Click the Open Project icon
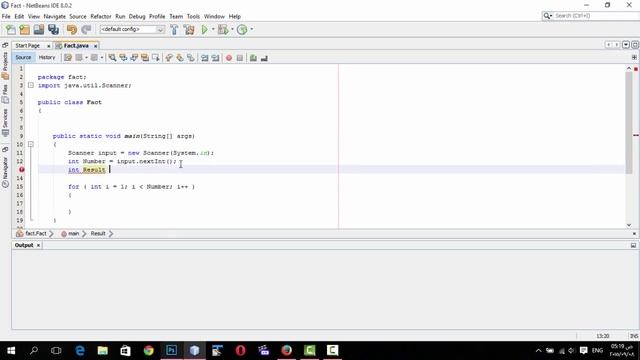Image resolution: width=640 pixels, height=360 pixels. click(x=39, y=29)
